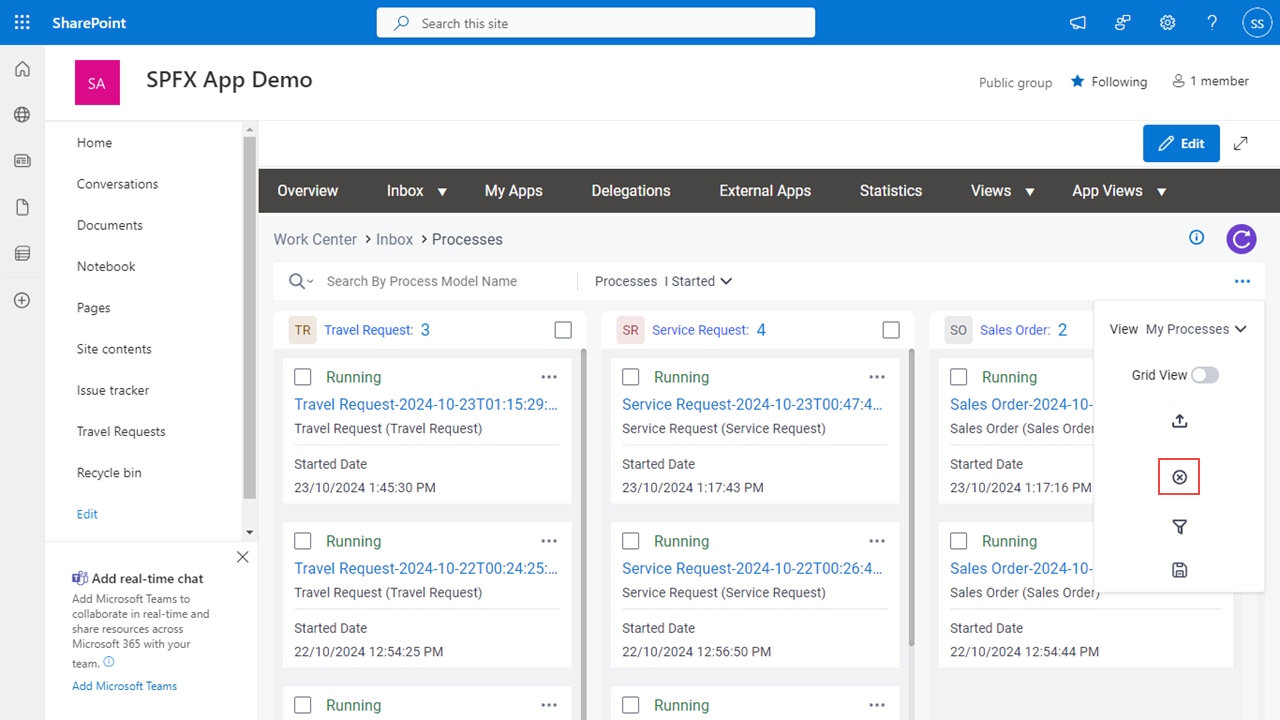Open the Statistics tab
The height and width of the screenshot is (720, 1280).
891,190
